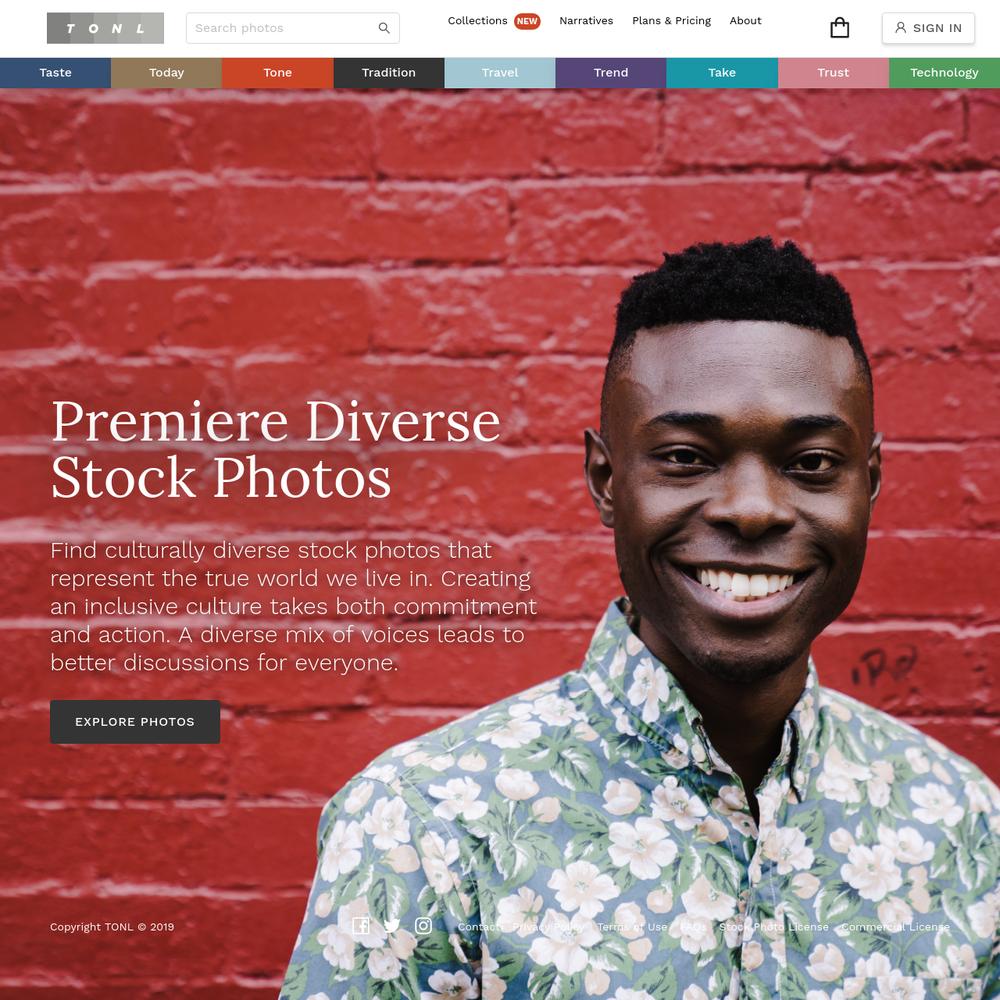Screen dimensions: 1000x1000
Task: Select the Tradition category tab
Action: [389, 73]
